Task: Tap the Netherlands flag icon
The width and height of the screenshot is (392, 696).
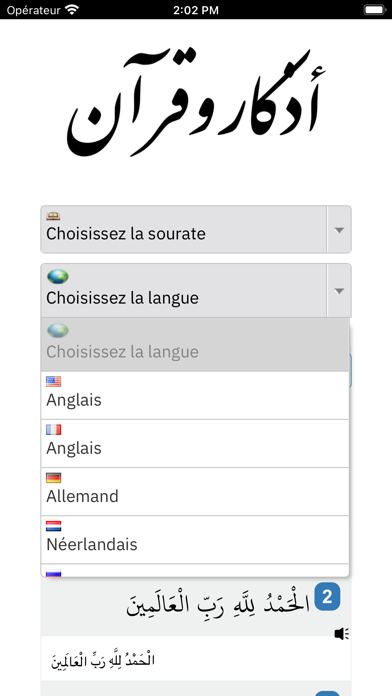Action: click(x=54, y=526)
